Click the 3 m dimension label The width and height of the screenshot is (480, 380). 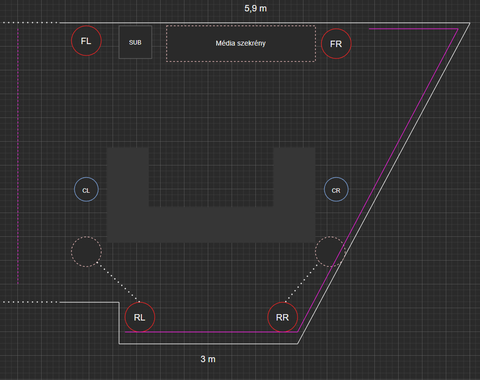[x=208, y=359]
